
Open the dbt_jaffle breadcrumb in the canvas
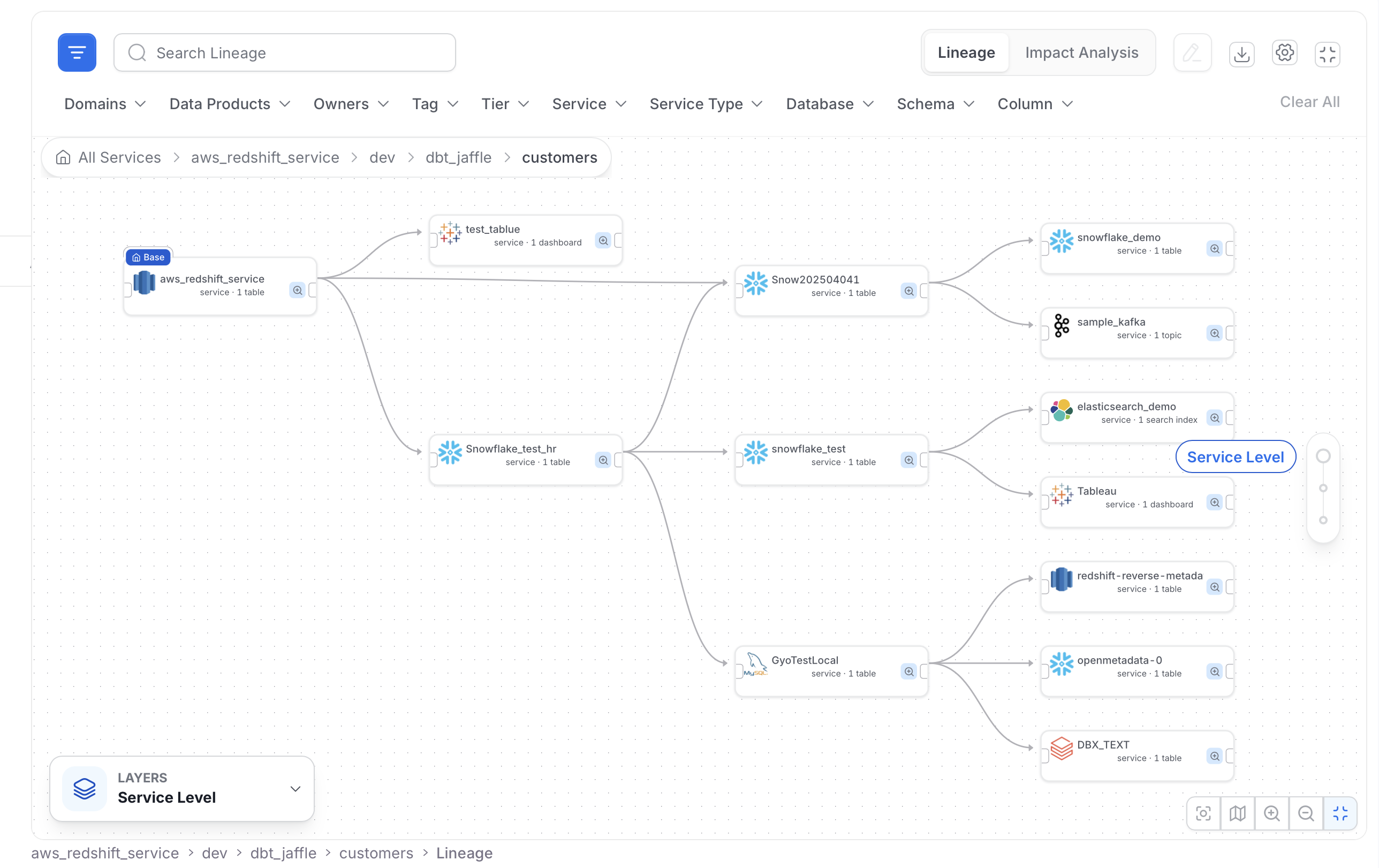[458, 157]
